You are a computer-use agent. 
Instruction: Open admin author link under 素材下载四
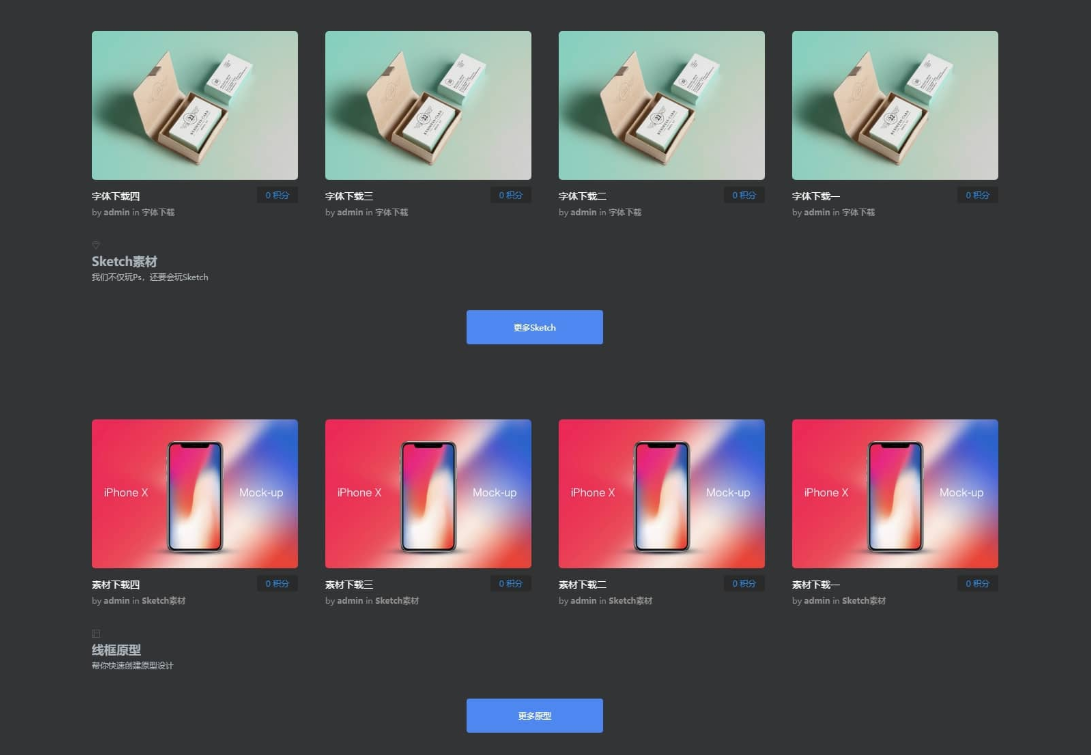(116, 601)
